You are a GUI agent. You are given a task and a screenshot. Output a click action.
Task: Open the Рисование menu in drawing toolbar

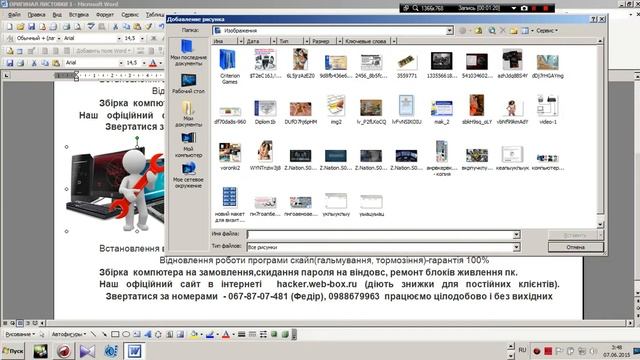pos(20,334)
